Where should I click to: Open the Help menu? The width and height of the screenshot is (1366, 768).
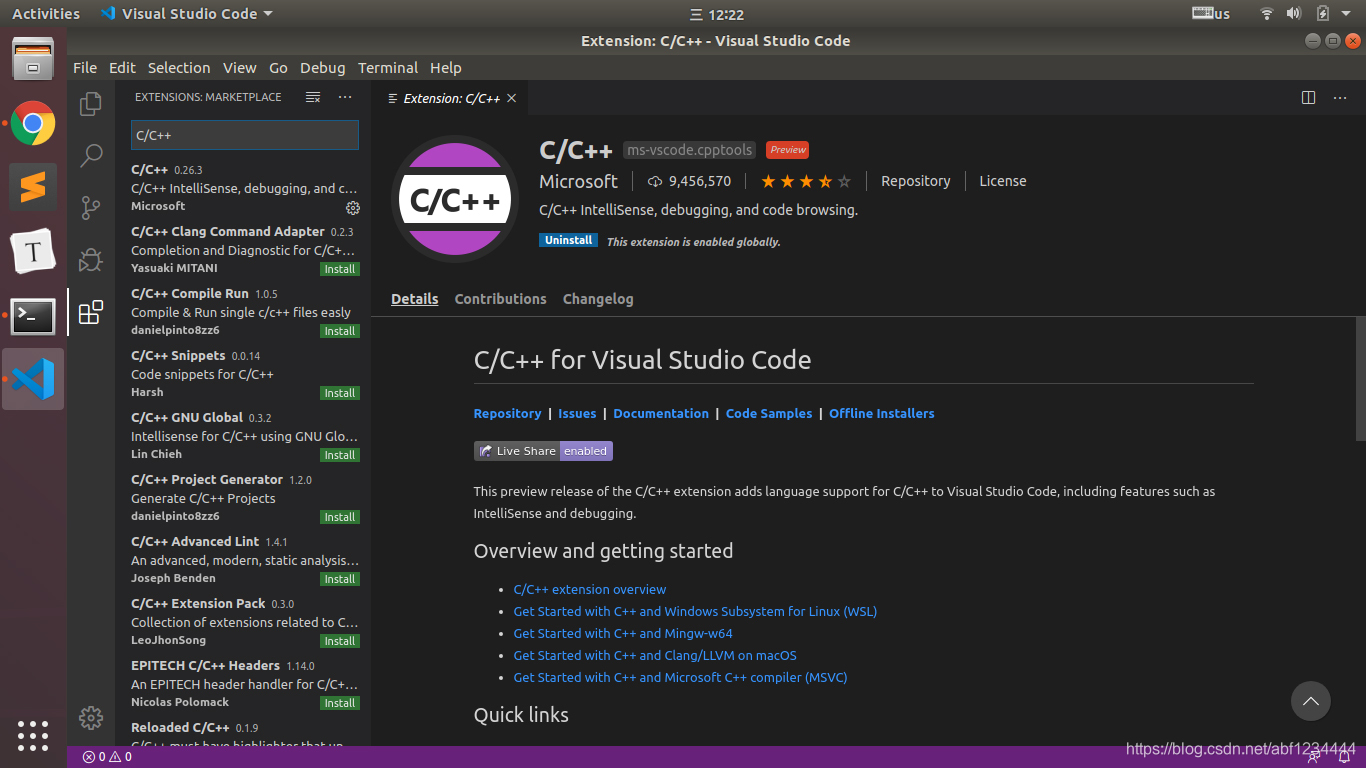coord(446,68)
